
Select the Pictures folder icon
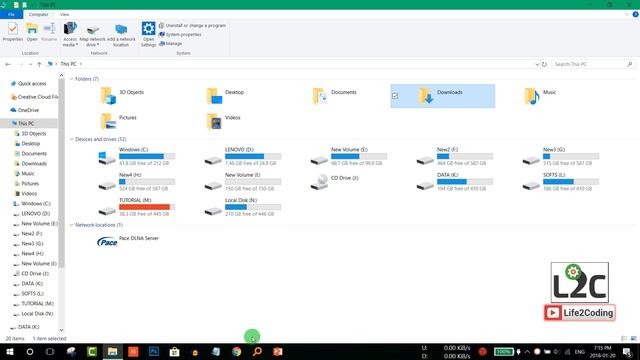(108, 121)
